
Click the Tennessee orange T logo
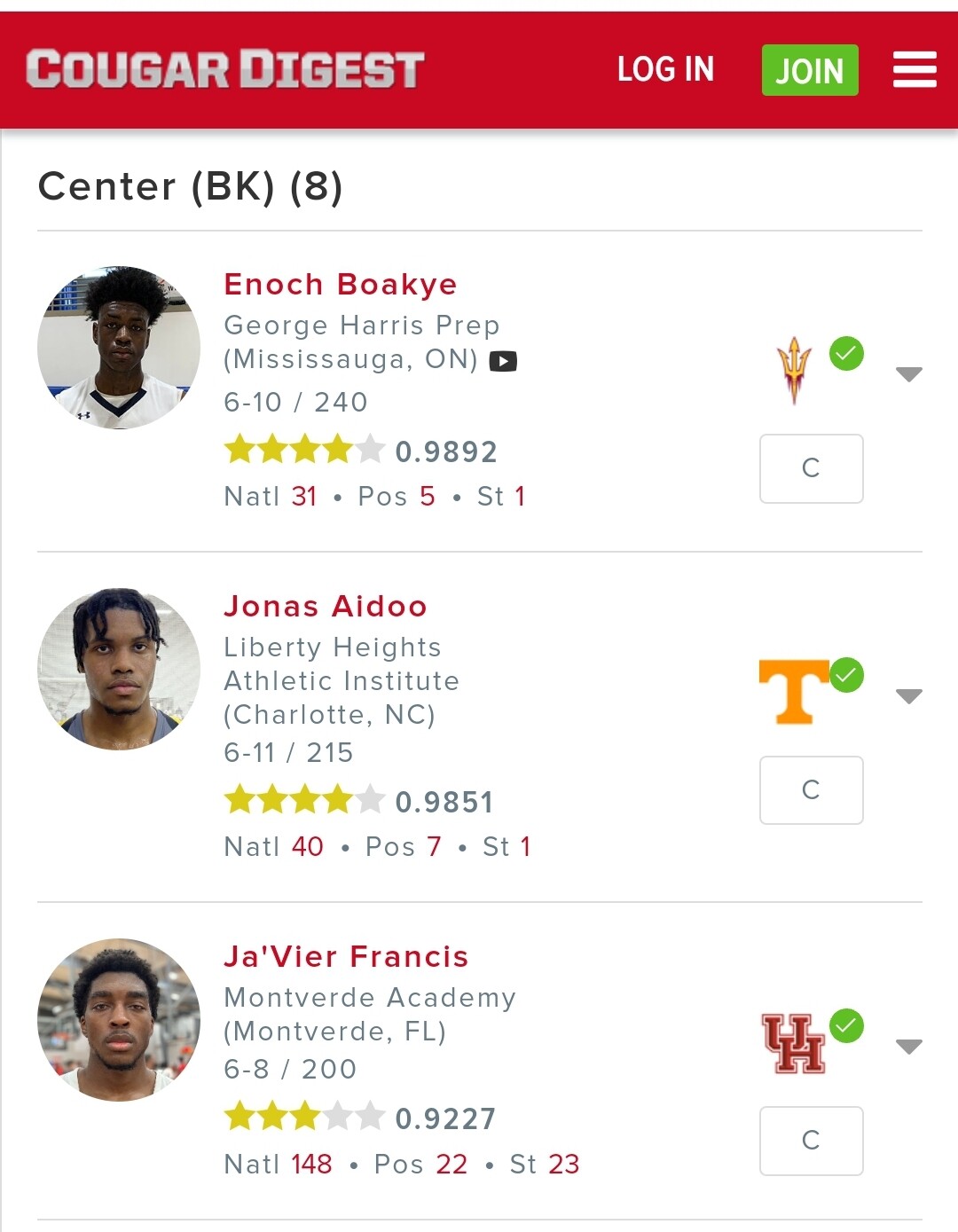pyautogui.click(x=794, y=692)
